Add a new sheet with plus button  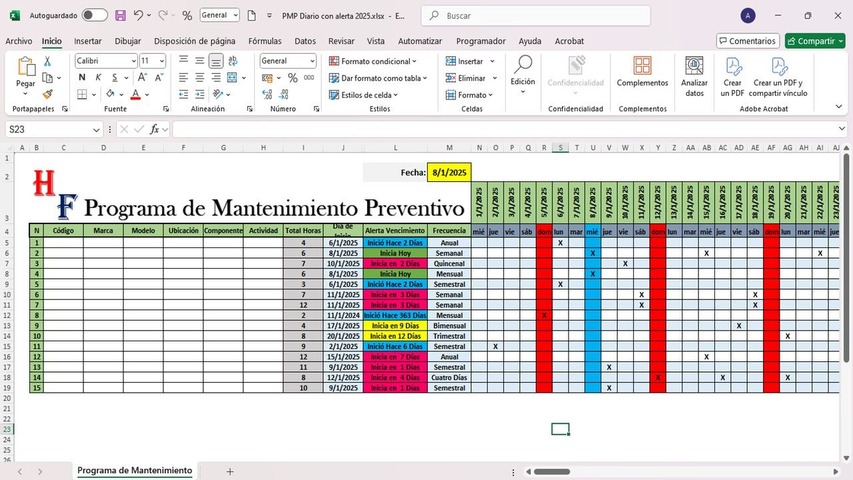pos(230,471)
